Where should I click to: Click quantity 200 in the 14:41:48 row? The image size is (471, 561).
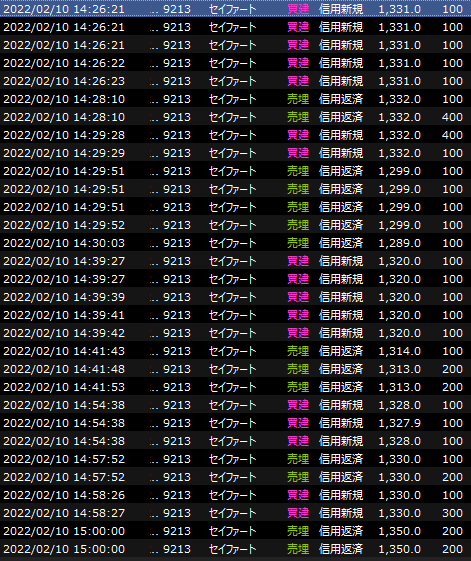(x=452, y=369)
